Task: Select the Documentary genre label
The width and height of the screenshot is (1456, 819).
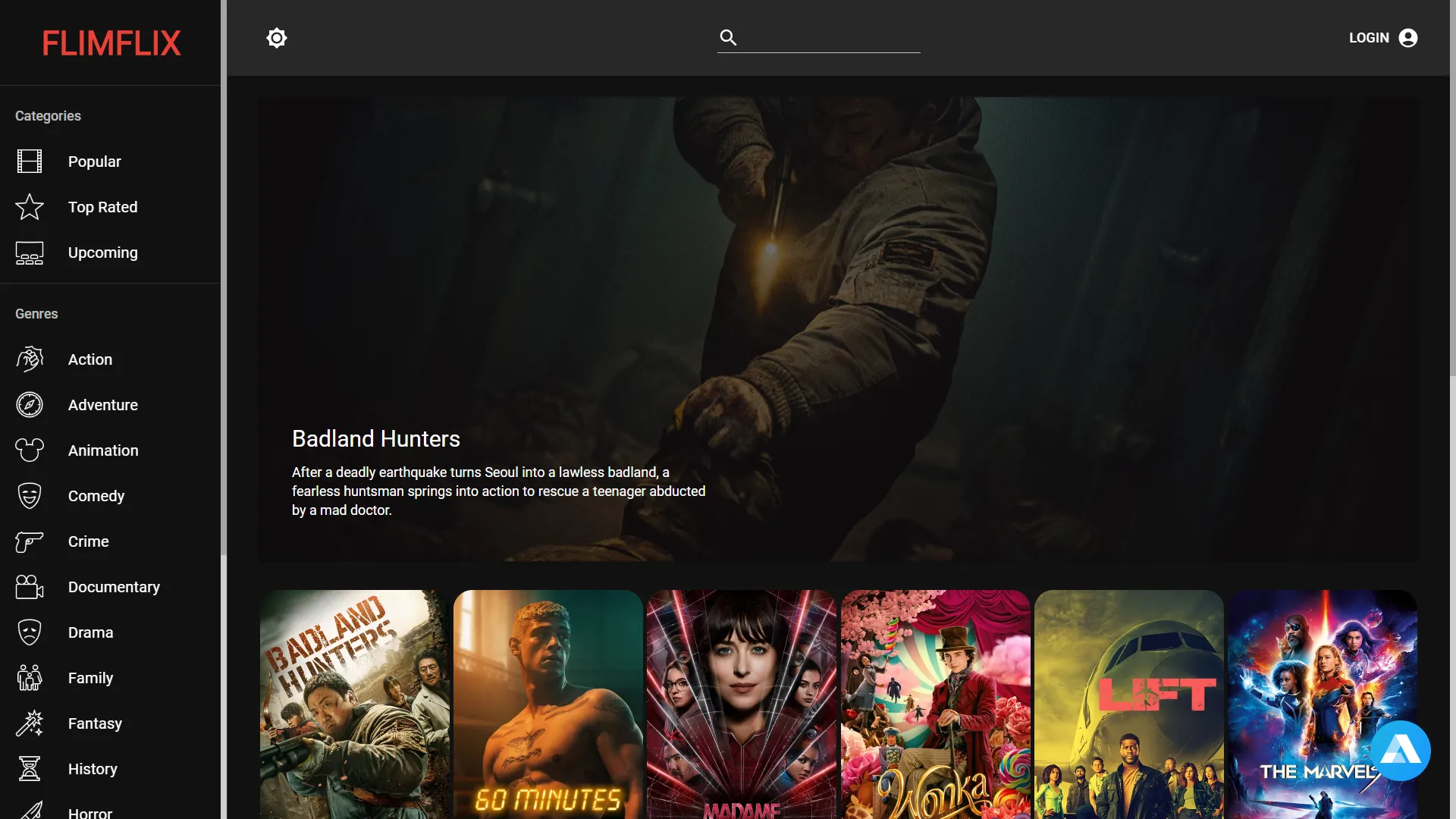Action: pyautogui.click(x=114, y=587)
